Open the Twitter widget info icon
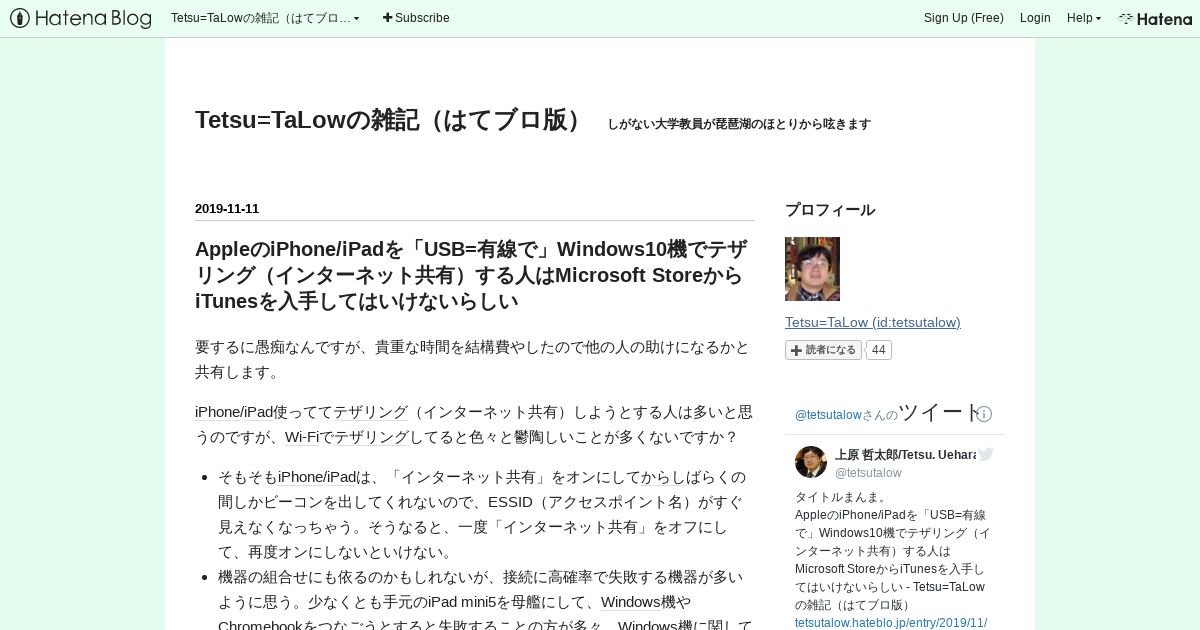Screen dimensions: 1200x630 984,414
